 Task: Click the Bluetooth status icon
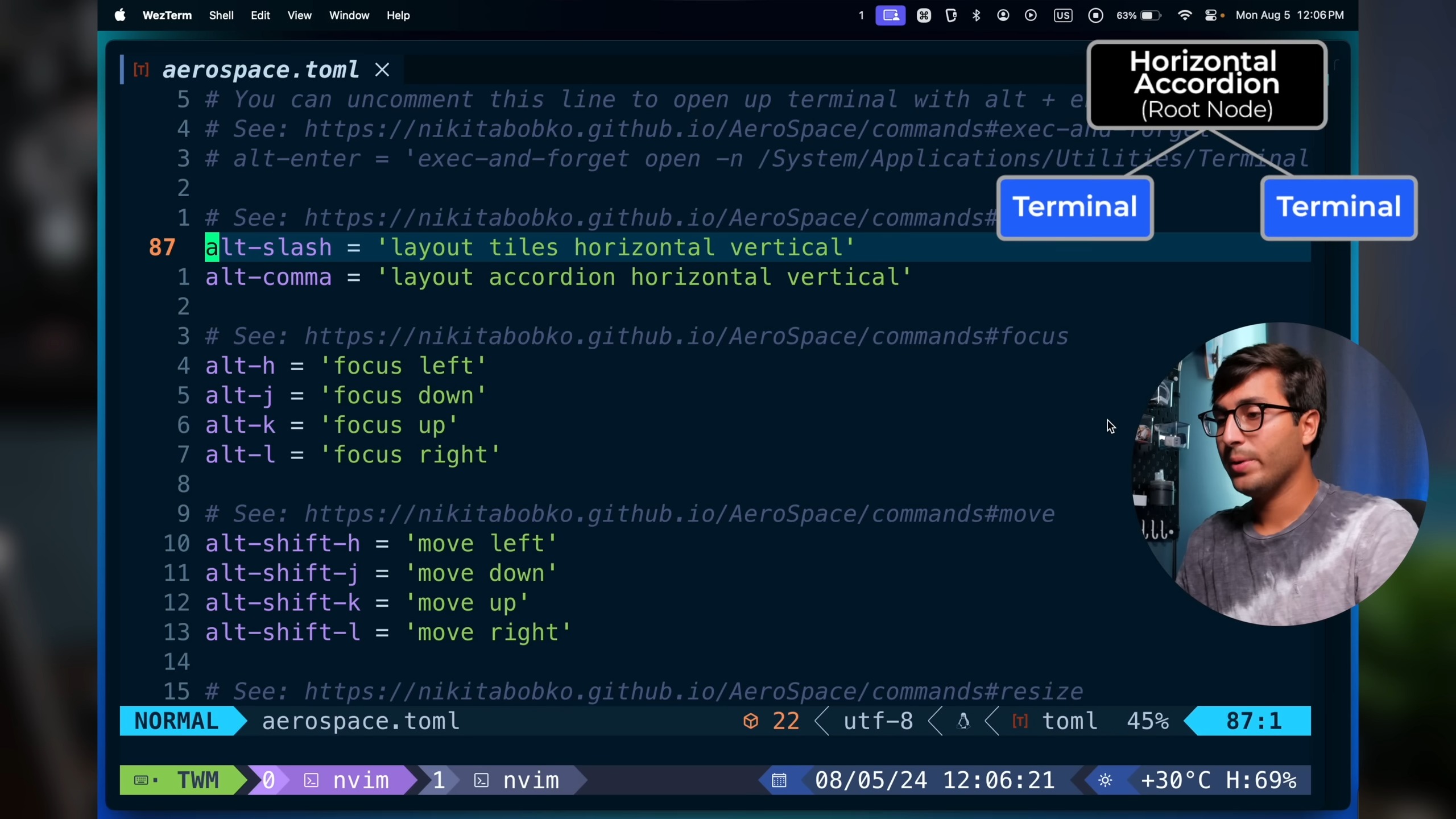tap(976, 15)
